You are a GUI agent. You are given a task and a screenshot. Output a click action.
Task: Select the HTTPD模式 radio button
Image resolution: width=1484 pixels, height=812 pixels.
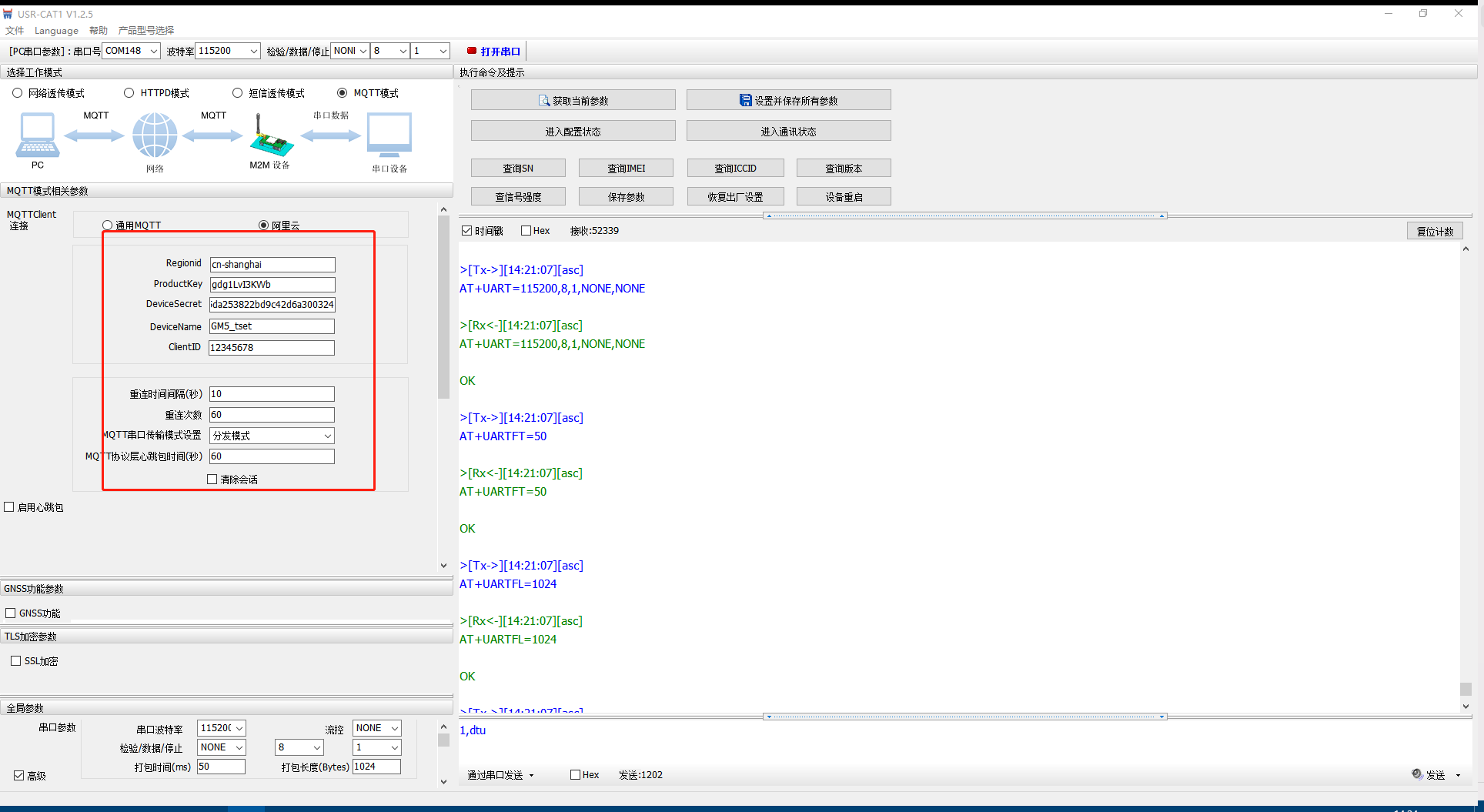pos(129,93)
